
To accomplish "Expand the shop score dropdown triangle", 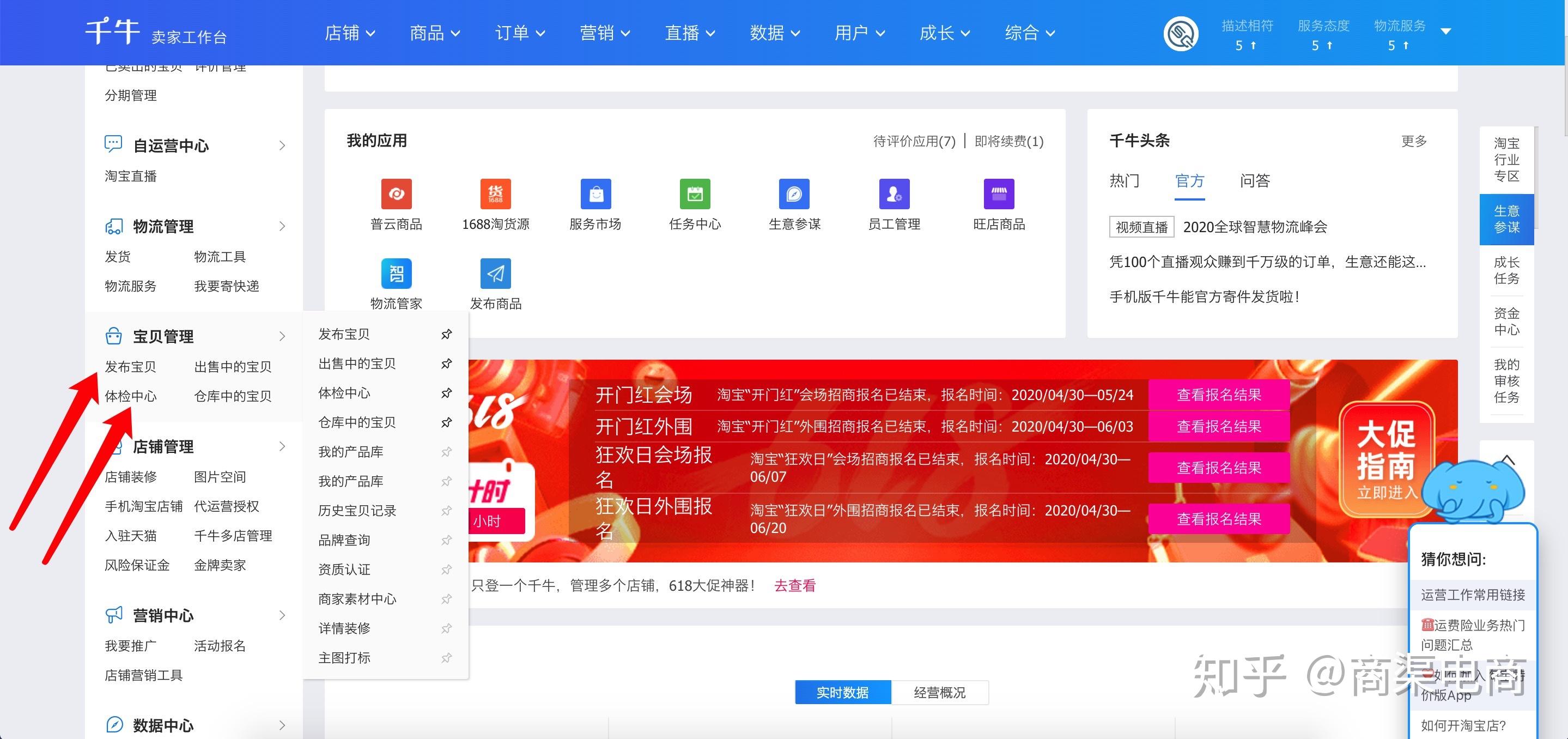I will [x=1447, y=31].
